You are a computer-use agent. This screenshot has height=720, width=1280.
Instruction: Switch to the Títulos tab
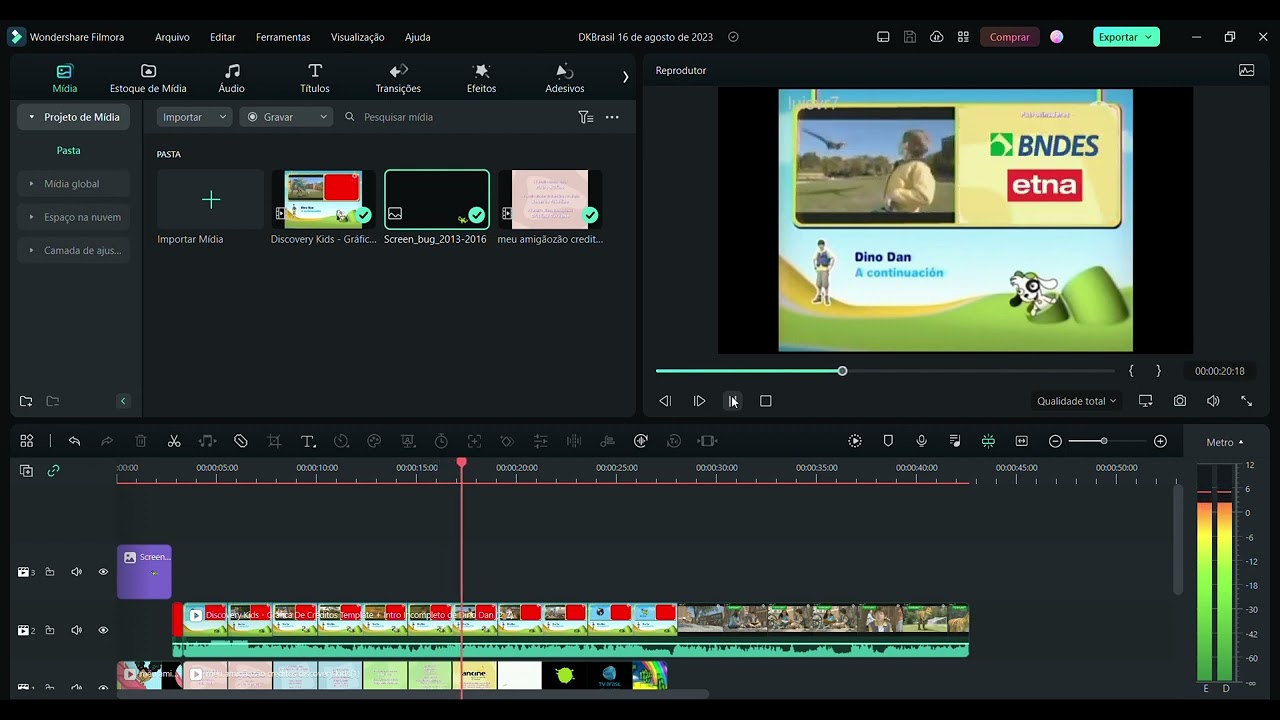(315, 79)
